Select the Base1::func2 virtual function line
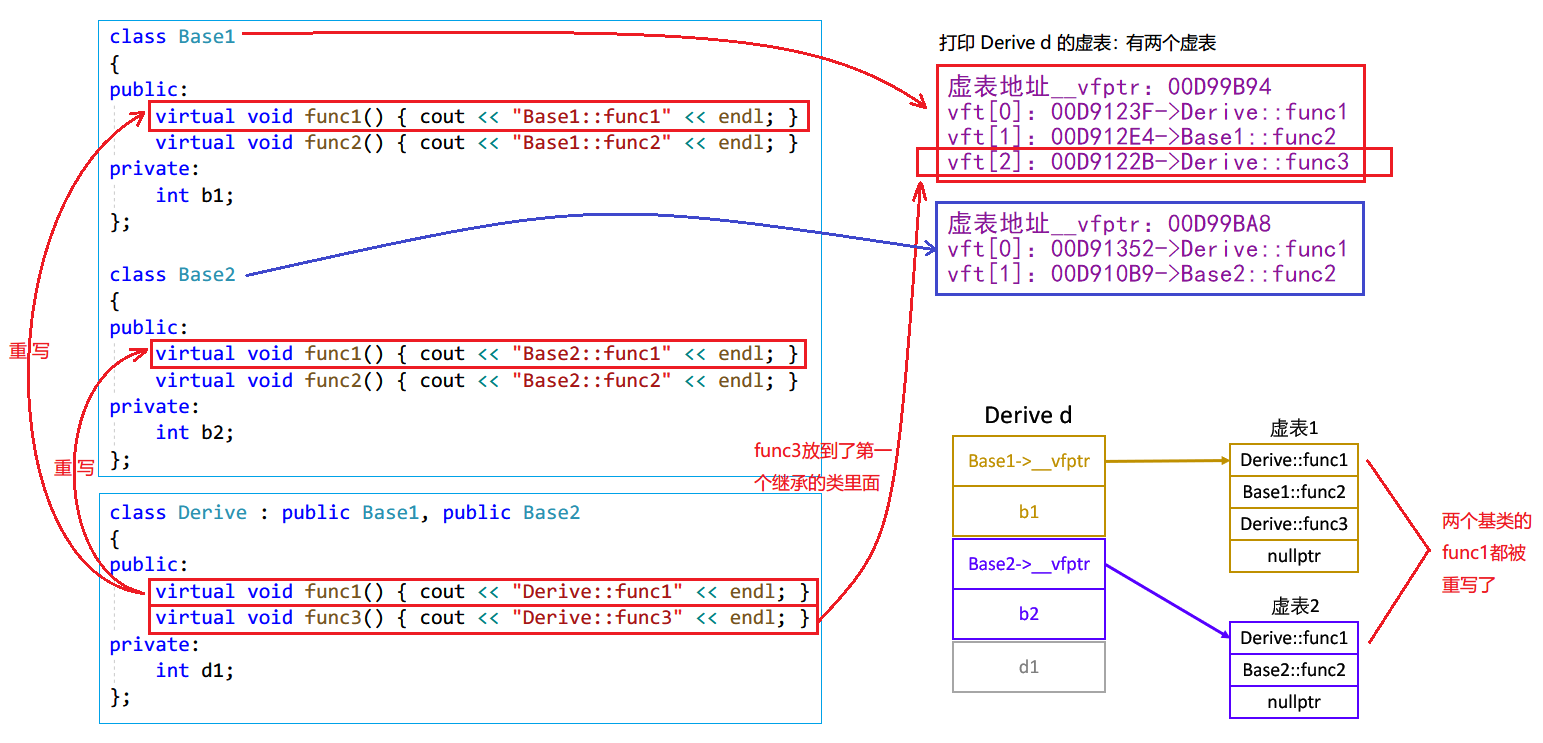This screenshot has width=1543, height=743. tap(477, 143)
